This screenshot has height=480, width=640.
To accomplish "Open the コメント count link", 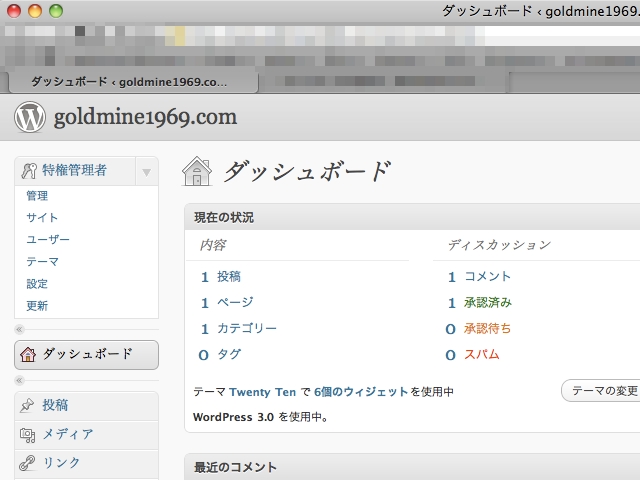I will [x=487, y=277].
